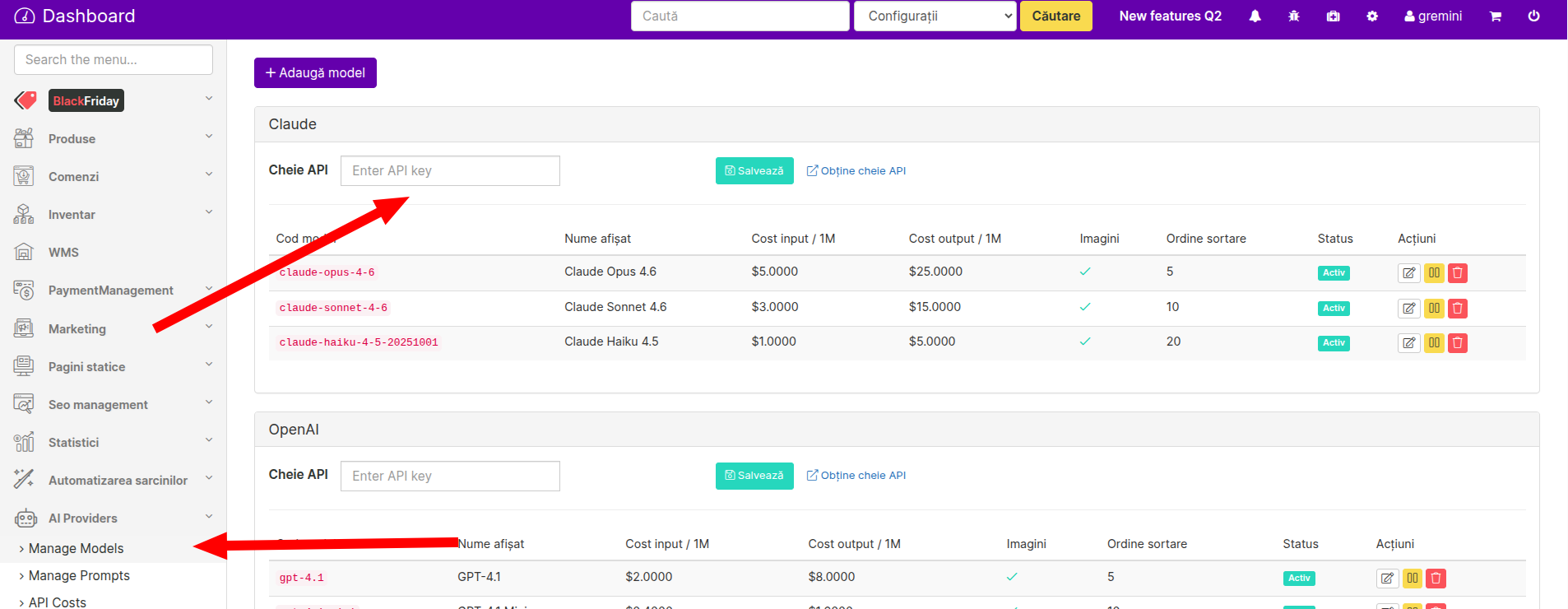
Task: Expand the Marketing sidebar section
Action: click(x=113, y=329)
